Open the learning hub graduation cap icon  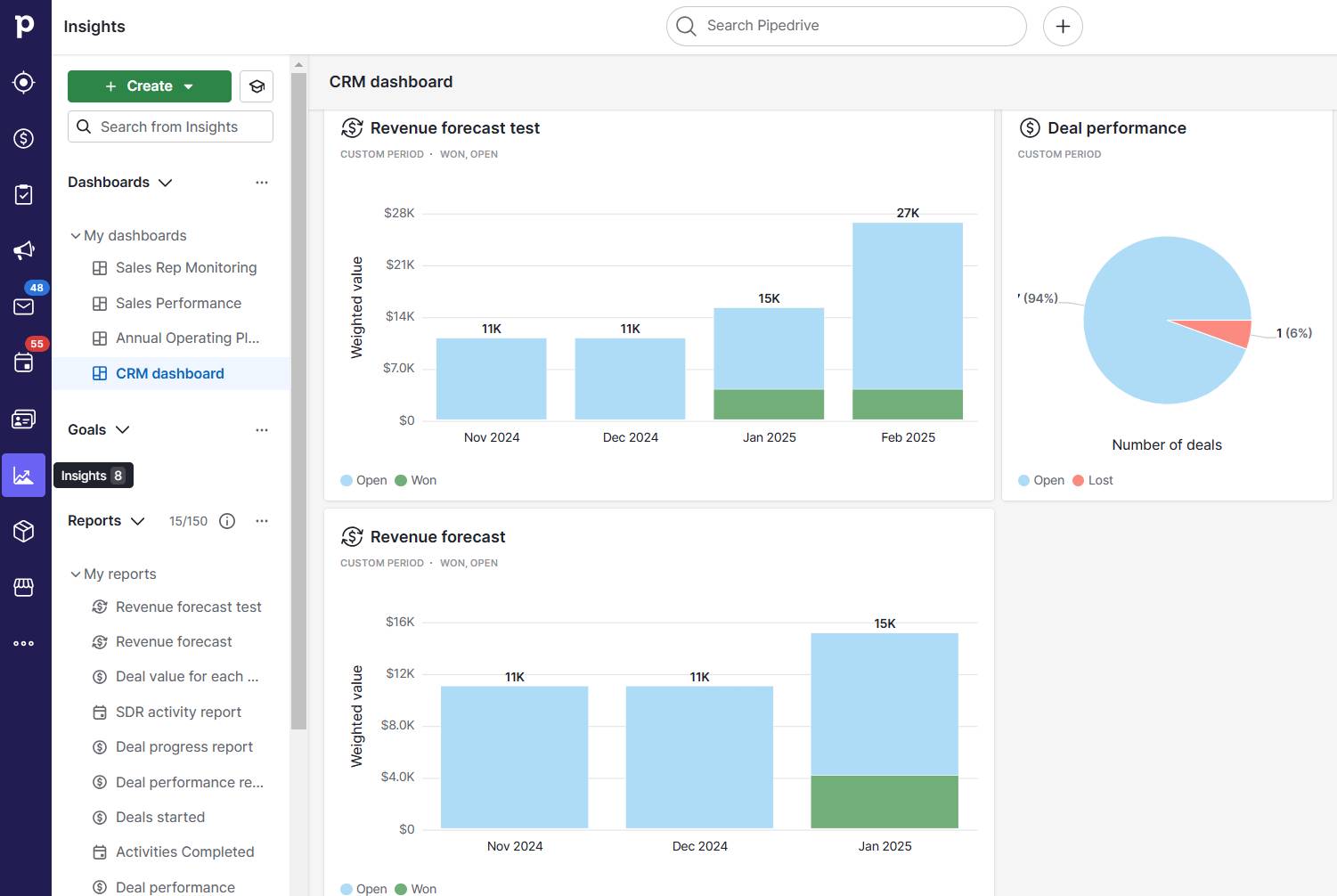[x=257, y=86]
